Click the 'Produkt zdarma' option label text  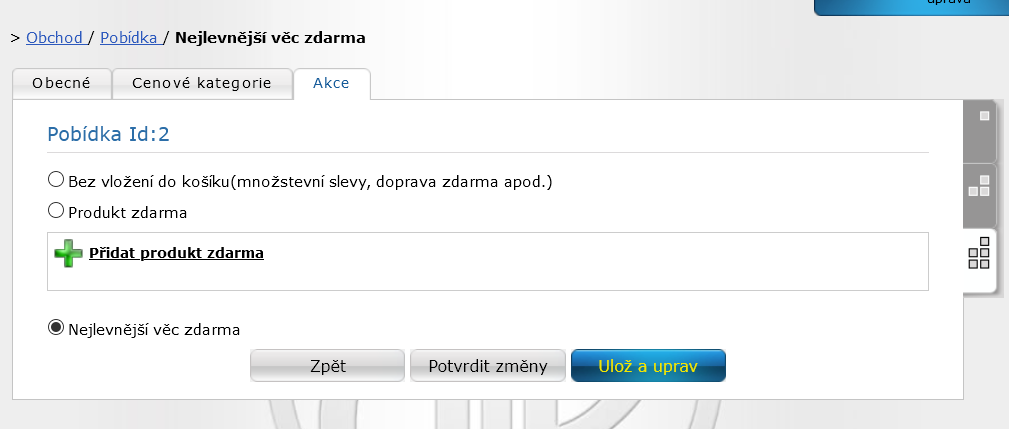[127, 213]
